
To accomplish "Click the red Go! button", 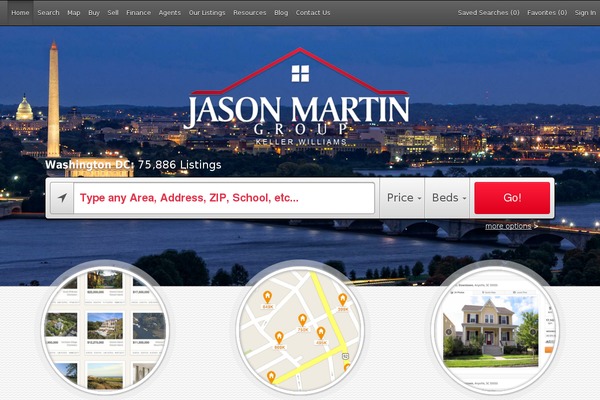I will tap(512, 198).
